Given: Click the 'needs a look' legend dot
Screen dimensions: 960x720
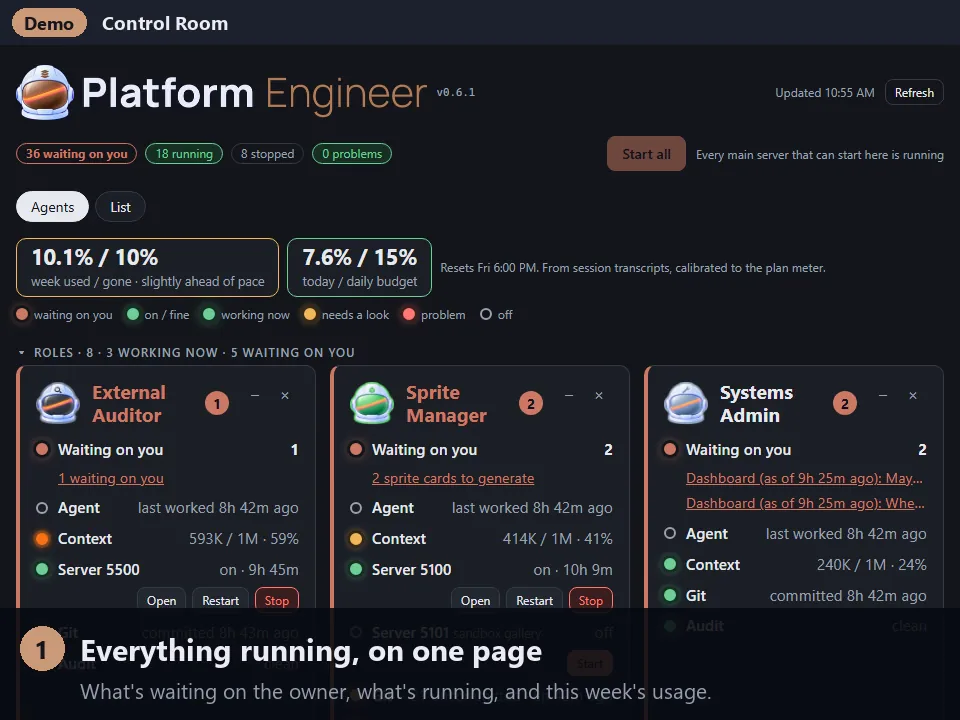Looking at the screenshot, I should click(x=310, y=315).
